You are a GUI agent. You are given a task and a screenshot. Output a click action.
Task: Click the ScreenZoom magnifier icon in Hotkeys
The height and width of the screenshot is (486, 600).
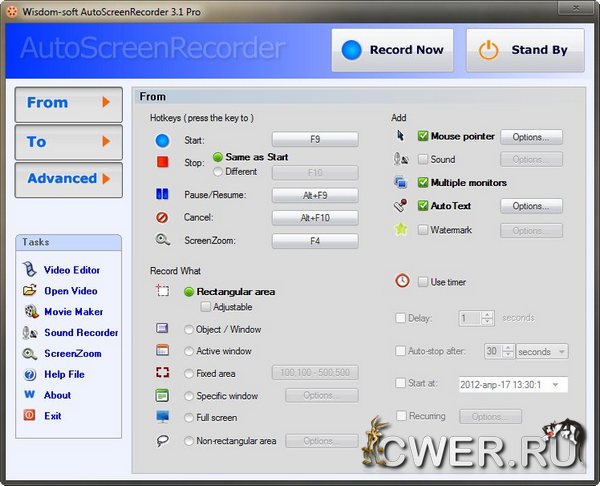tap(163, 240)
